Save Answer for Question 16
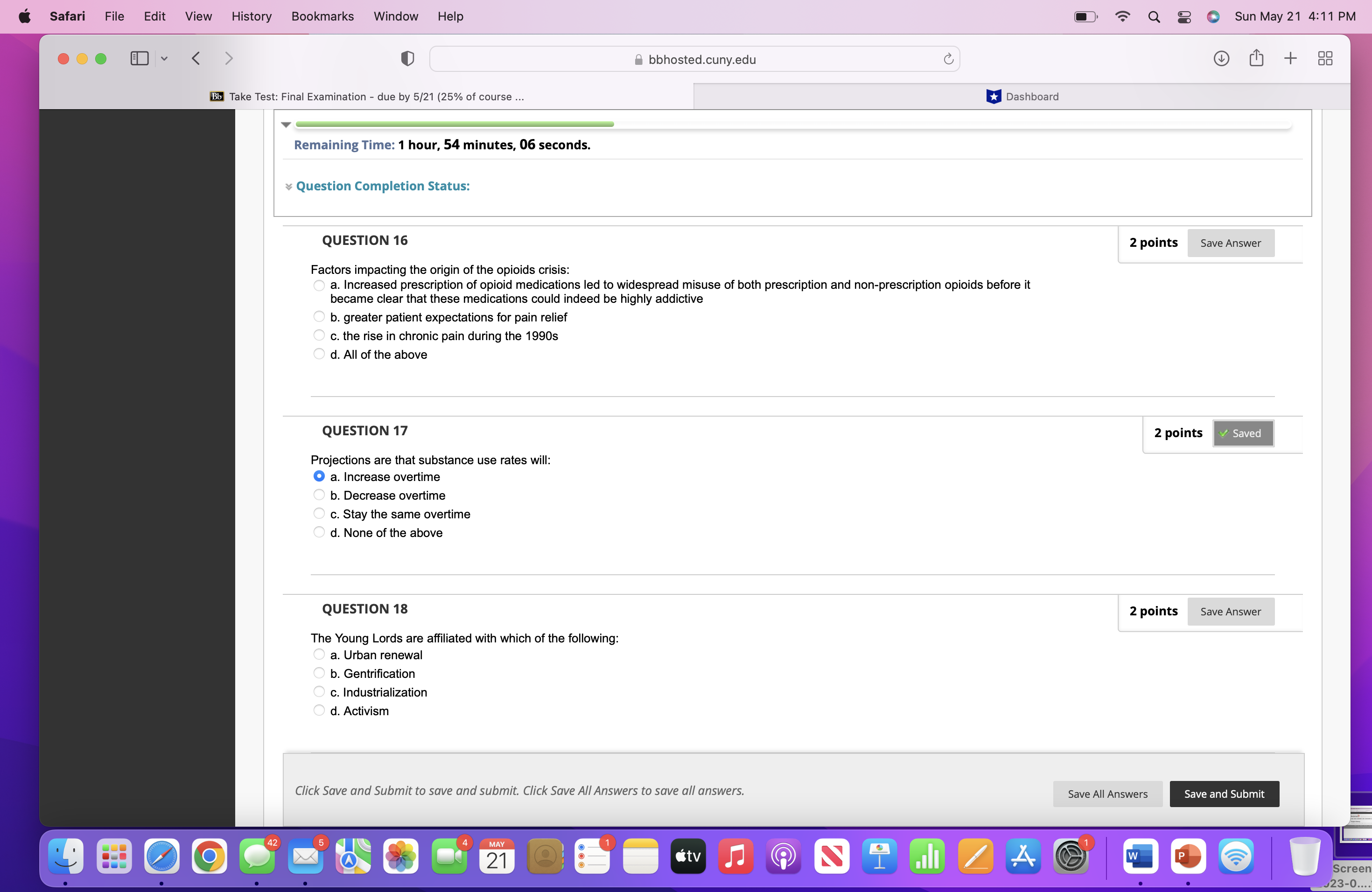The height and width of the screenshot is (892, 1372). (1231, 243)
